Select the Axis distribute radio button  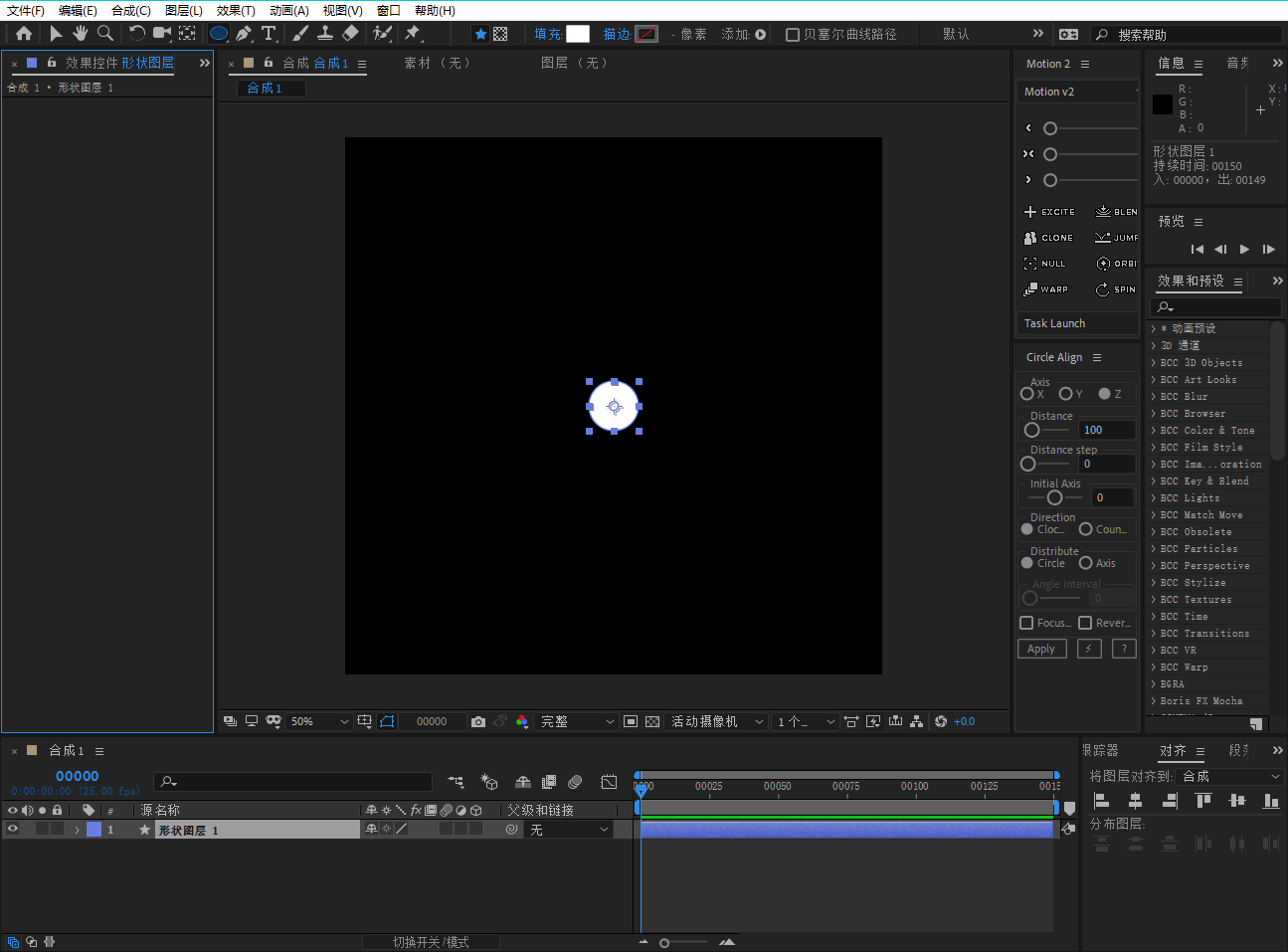(1086, 563)
